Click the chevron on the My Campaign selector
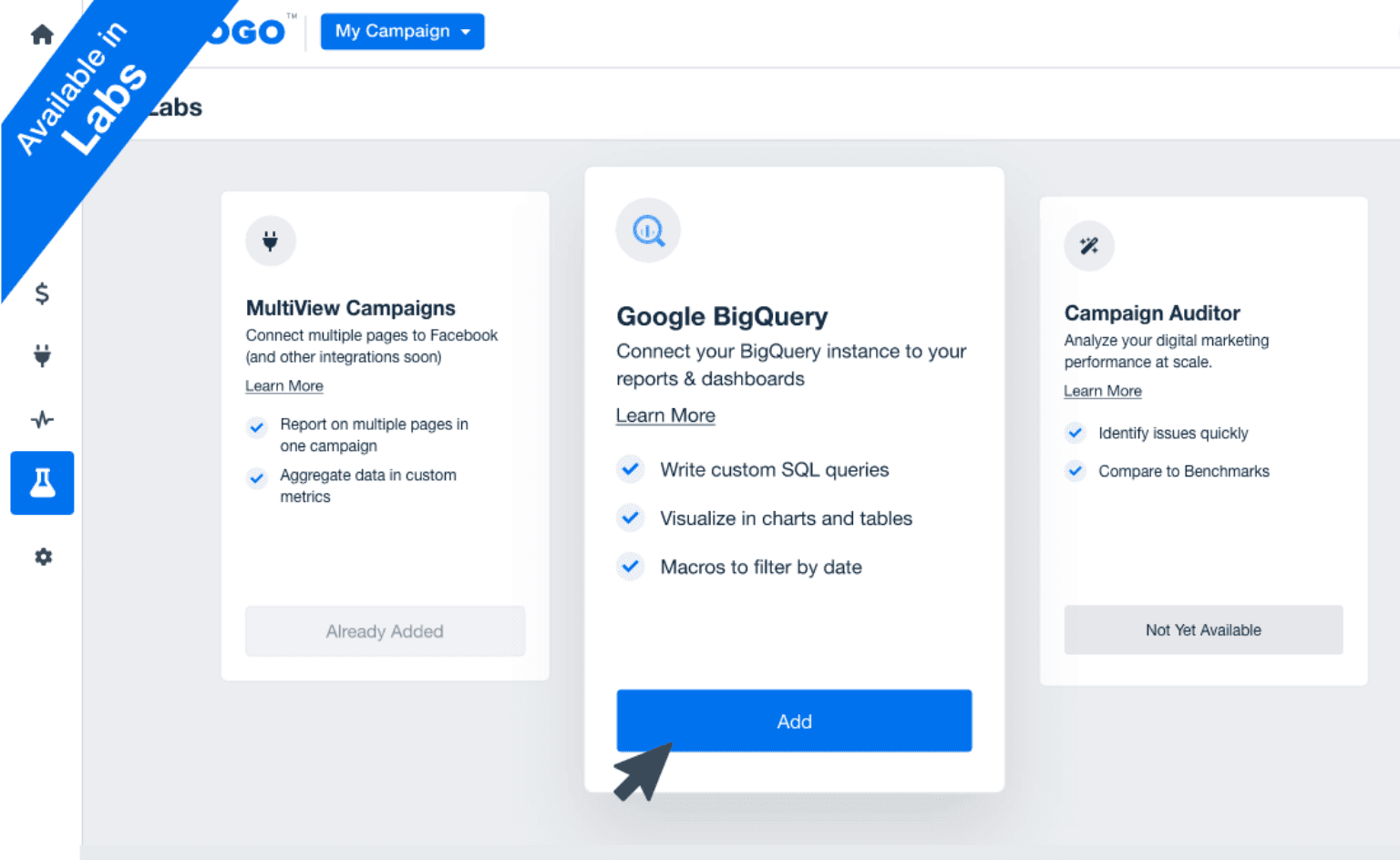1400x860 pixels. click(x=468, y=31)
